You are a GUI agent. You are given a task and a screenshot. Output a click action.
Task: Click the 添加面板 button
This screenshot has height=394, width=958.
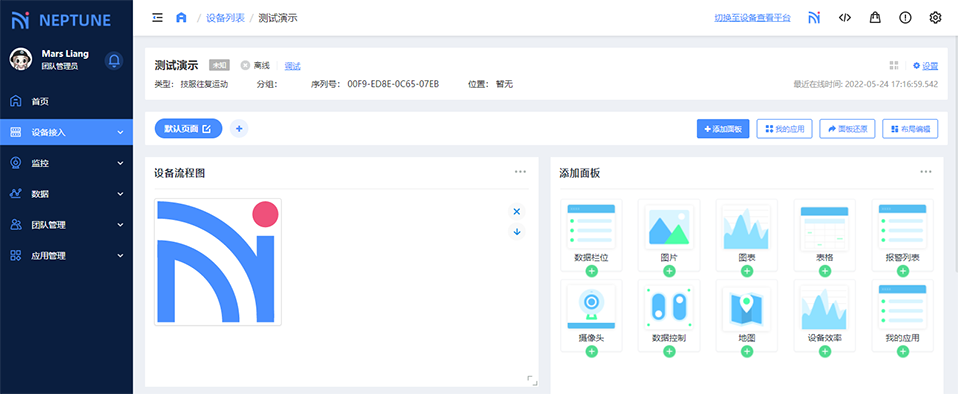click(x=723, y=129)
